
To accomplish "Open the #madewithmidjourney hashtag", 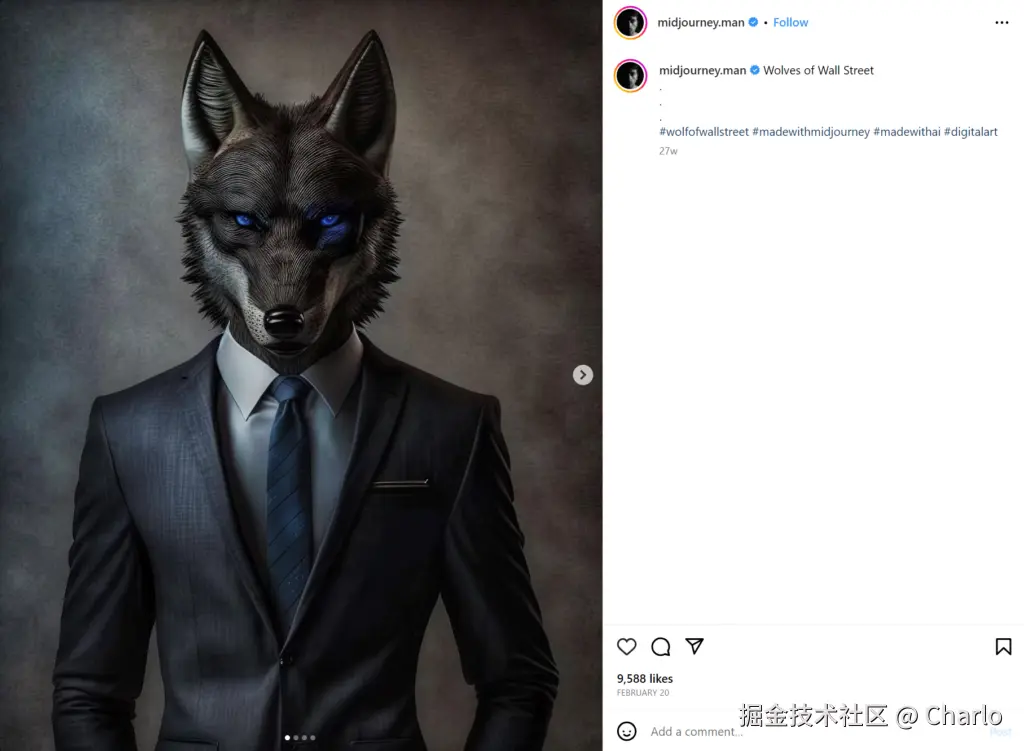I will (811, 131).
